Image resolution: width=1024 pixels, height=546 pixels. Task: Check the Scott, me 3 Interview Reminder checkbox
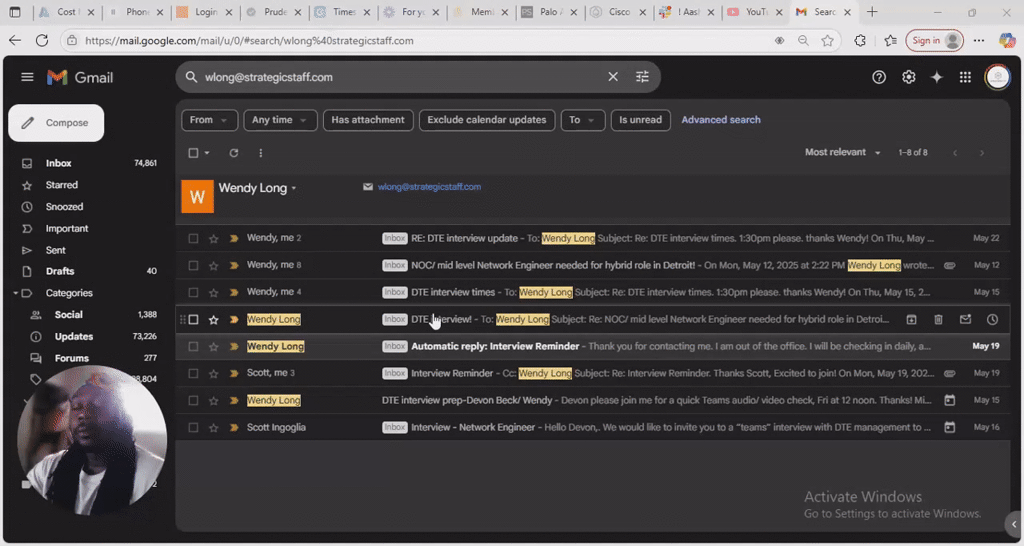point(193,374)
